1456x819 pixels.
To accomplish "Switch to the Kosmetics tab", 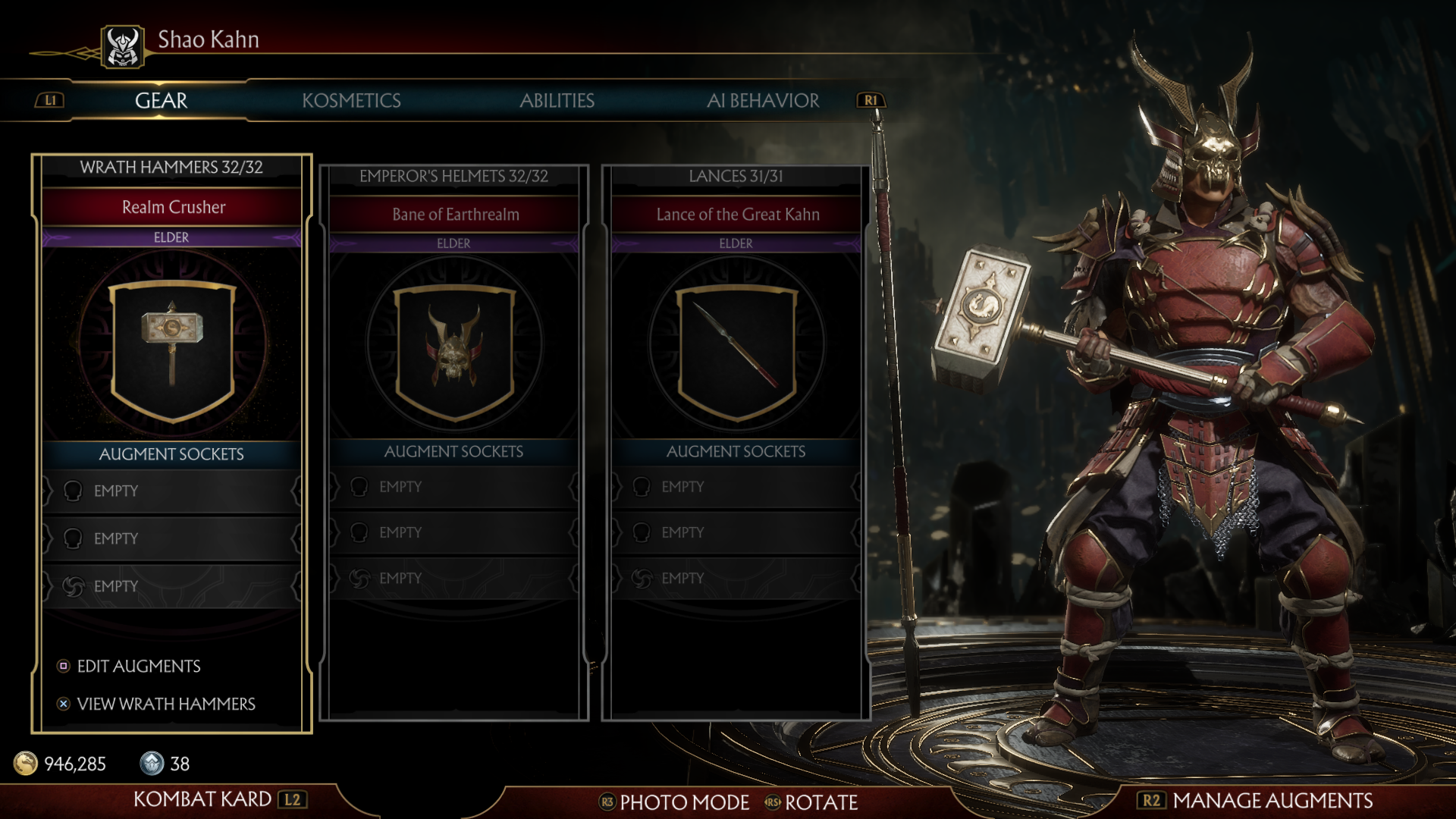I will pyautogui.click(x=351, y=100).
